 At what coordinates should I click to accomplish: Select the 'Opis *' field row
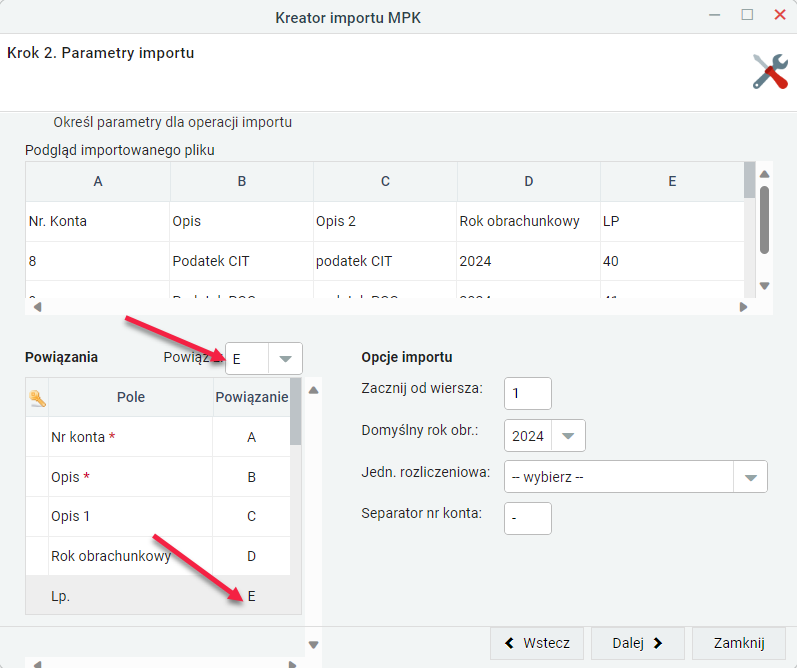[158, 477]
